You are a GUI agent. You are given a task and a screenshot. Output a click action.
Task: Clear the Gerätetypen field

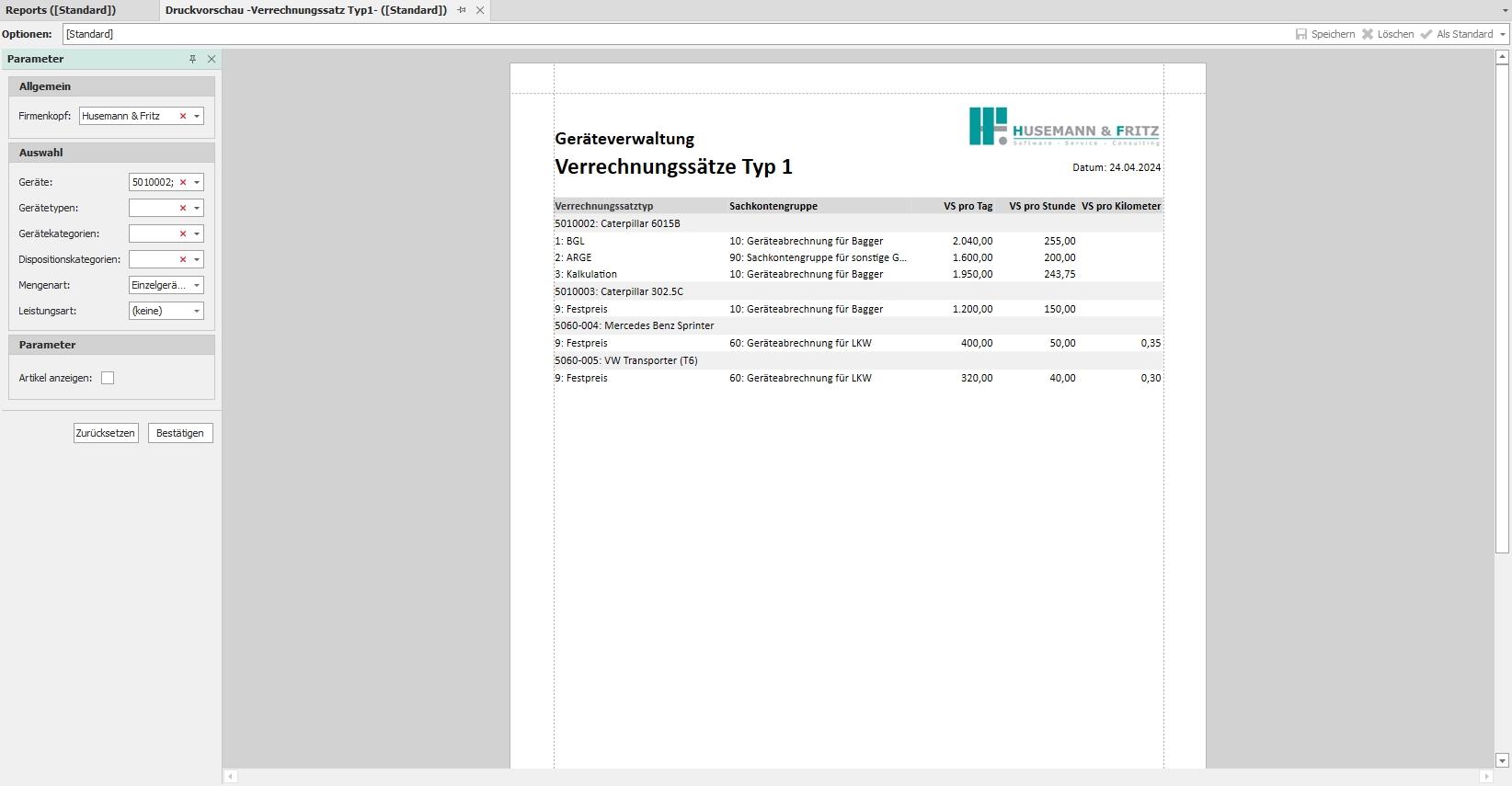183,208
